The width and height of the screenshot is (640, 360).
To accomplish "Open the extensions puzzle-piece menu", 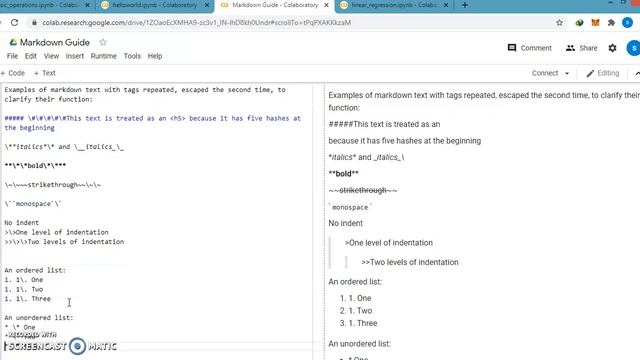I will tap(611, 22).
